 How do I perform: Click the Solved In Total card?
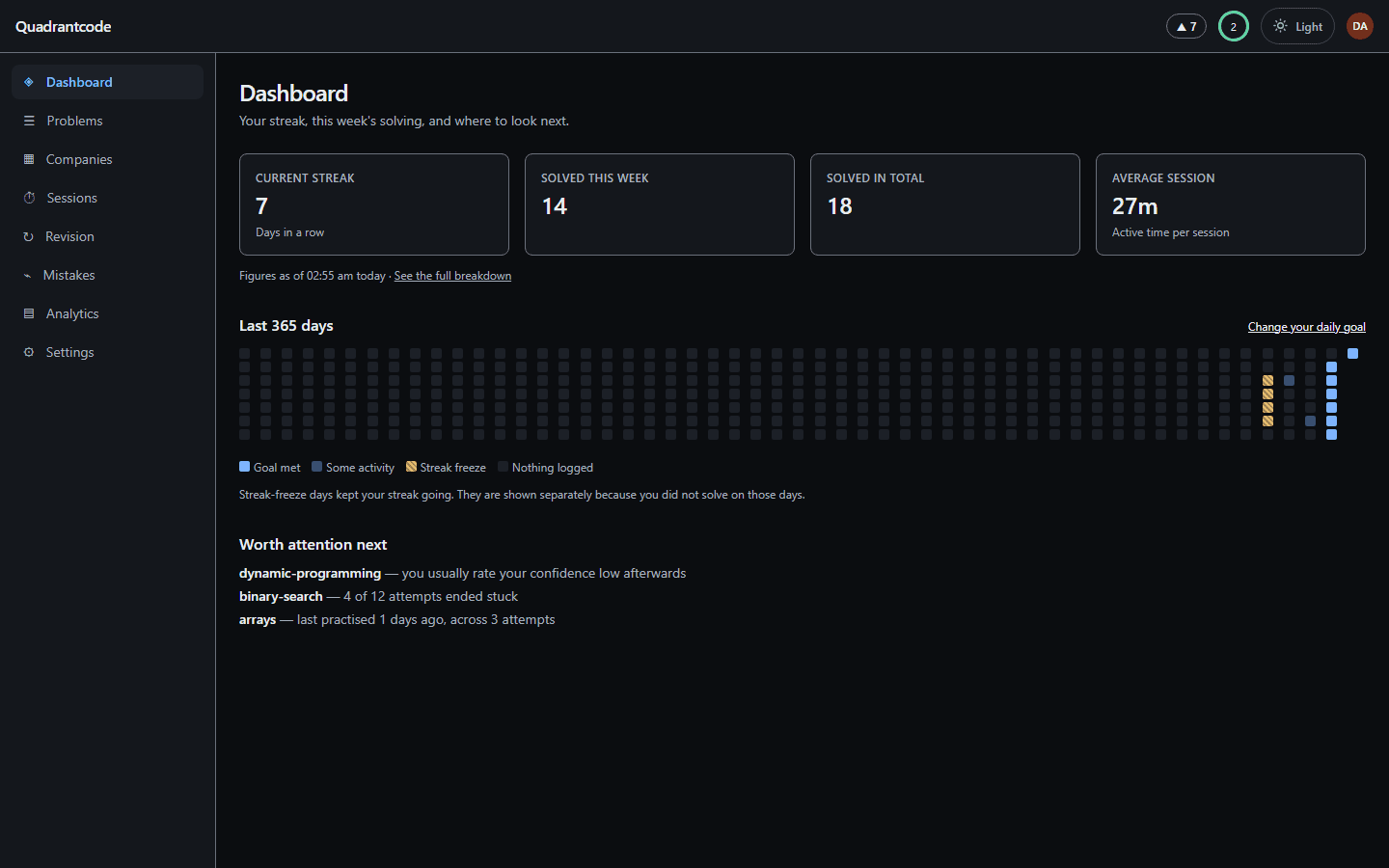[x=945, y=204]
